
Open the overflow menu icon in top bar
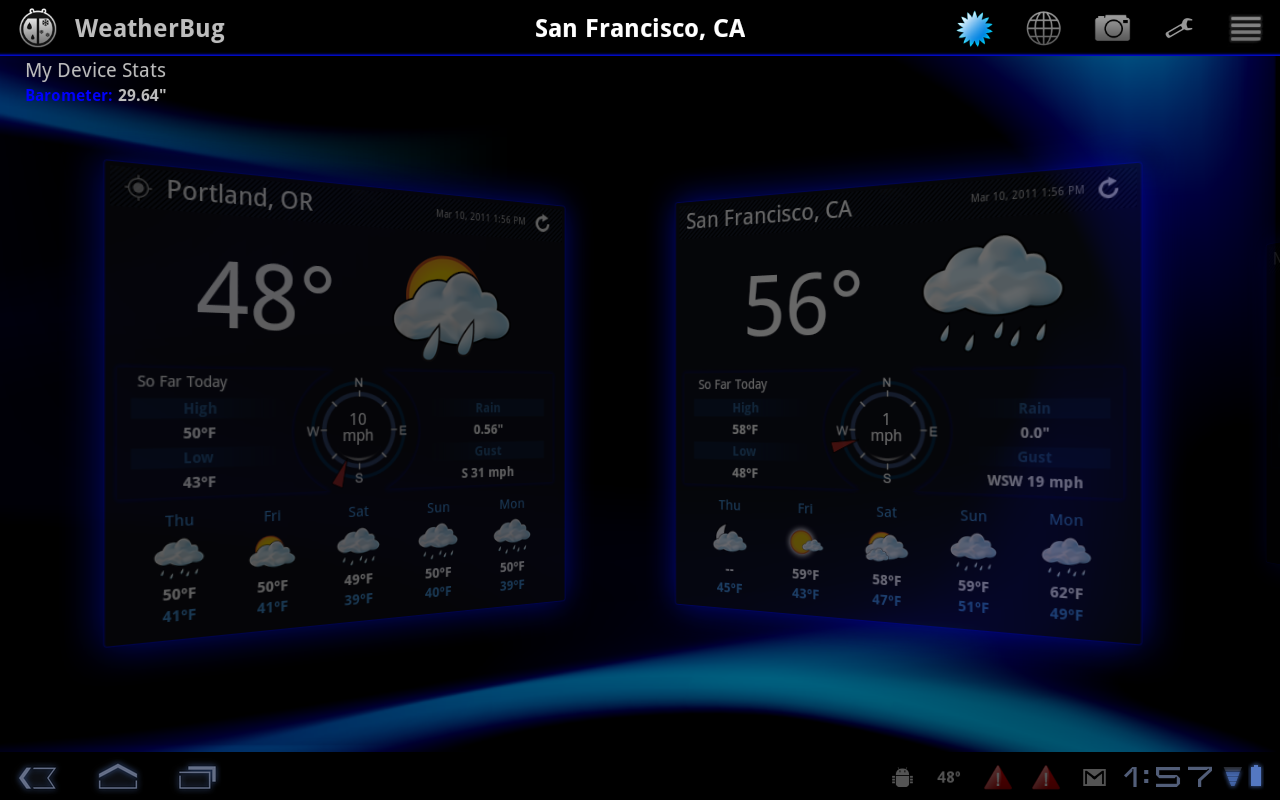pos(1245,28)
